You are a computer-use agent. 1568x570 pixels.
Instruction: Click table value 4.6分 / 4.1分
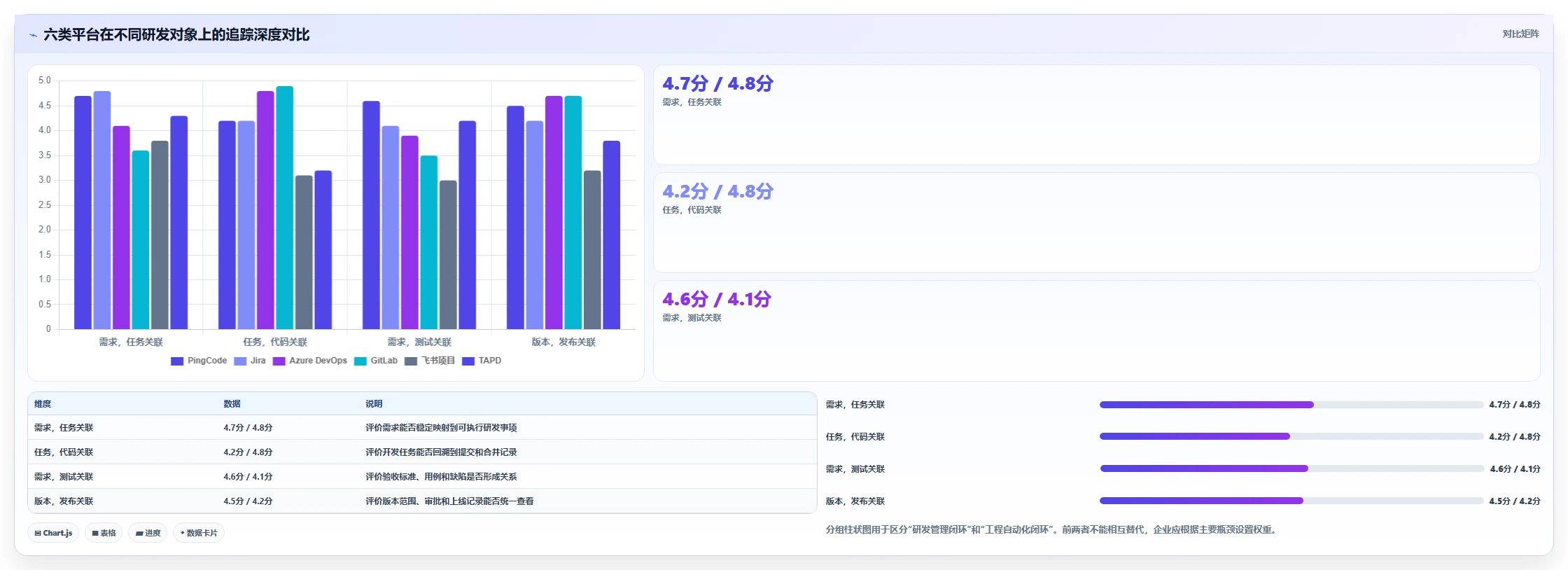(248, 477)
